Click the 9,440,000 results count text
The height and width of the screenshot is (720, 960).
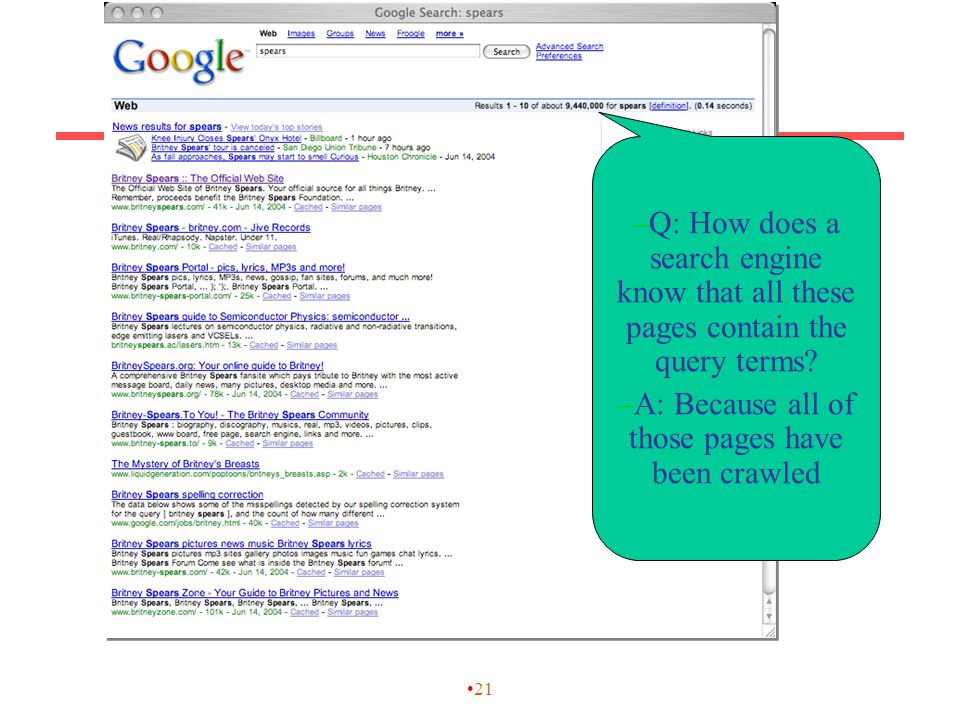click(584, 106)
